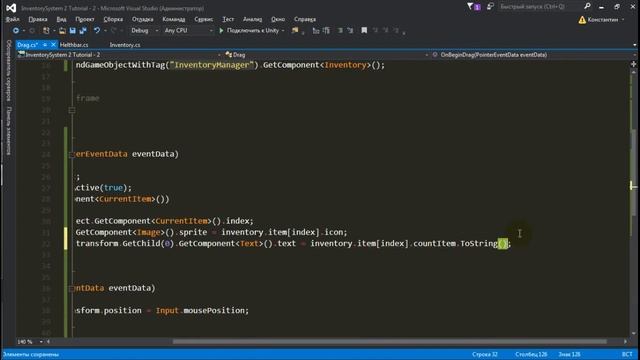
Task: Click the yellow account warning icon
Action: pyautogui.click(x=582, y=20)
